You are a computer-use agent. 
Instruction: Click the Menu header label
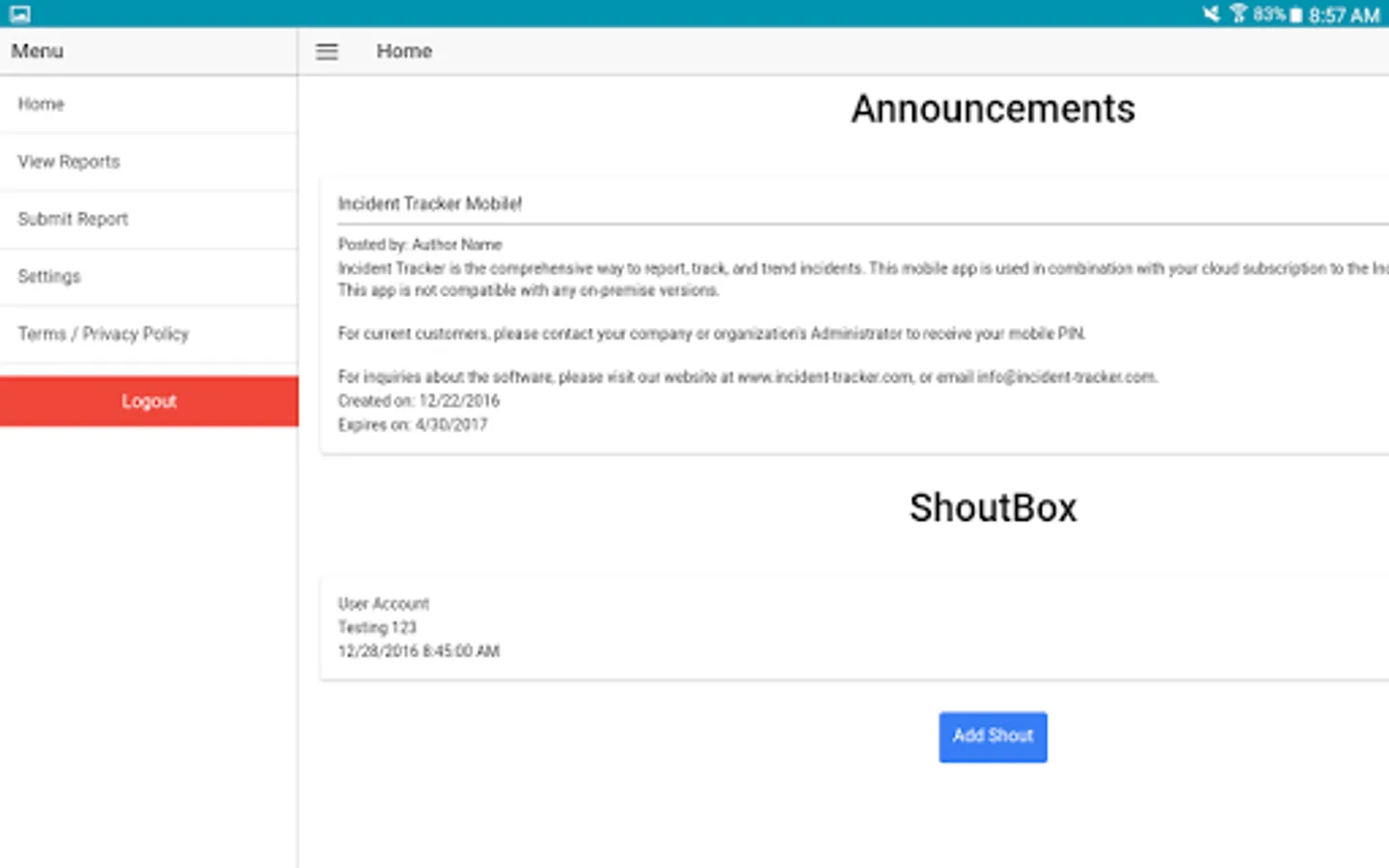(38, 51)
